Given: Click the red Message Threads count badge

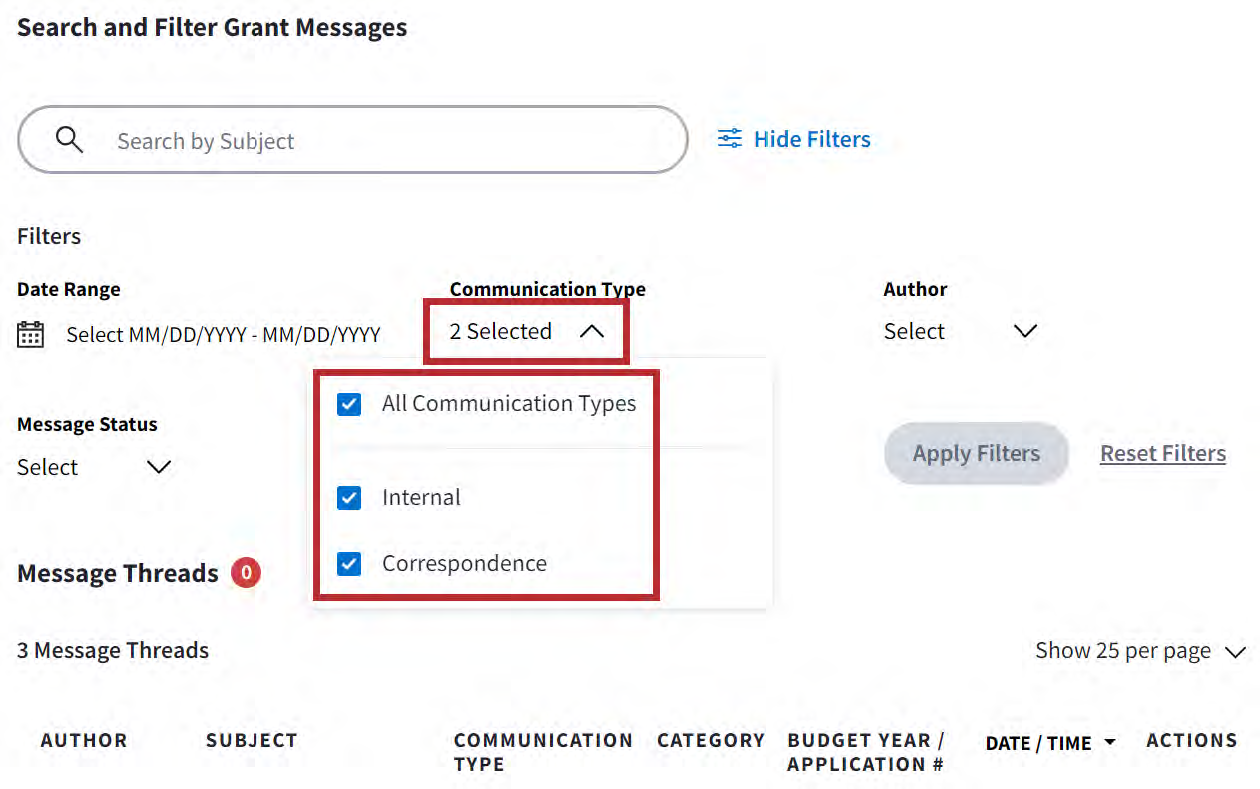Looking at the screenshot, I should click(246, 573).
